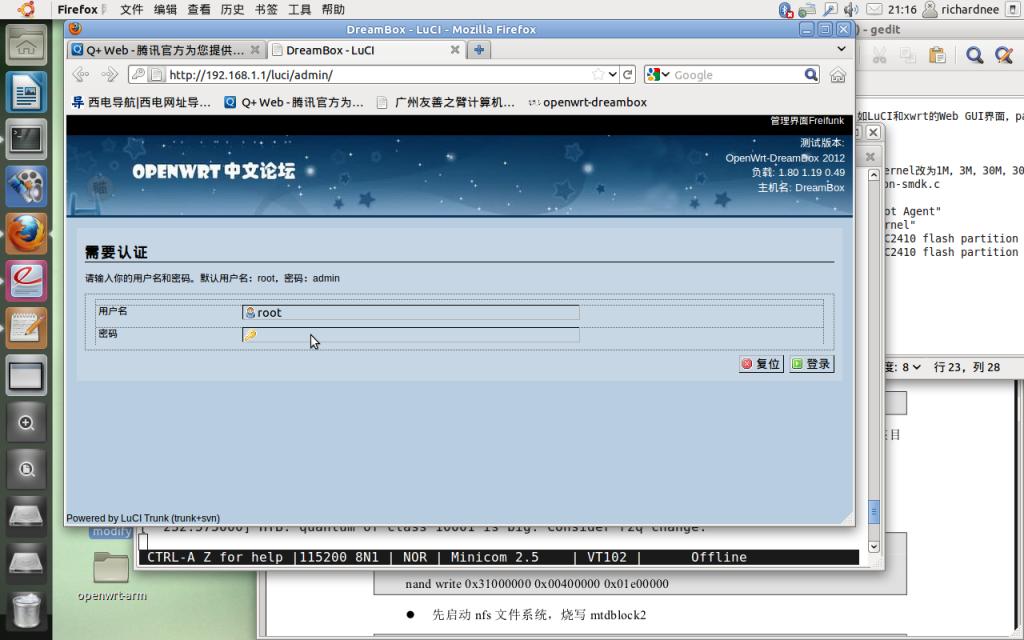This screenshot has width=1024, height=640.
Task: Open the volume indicator in the top panel
Action: pos(850,9)
